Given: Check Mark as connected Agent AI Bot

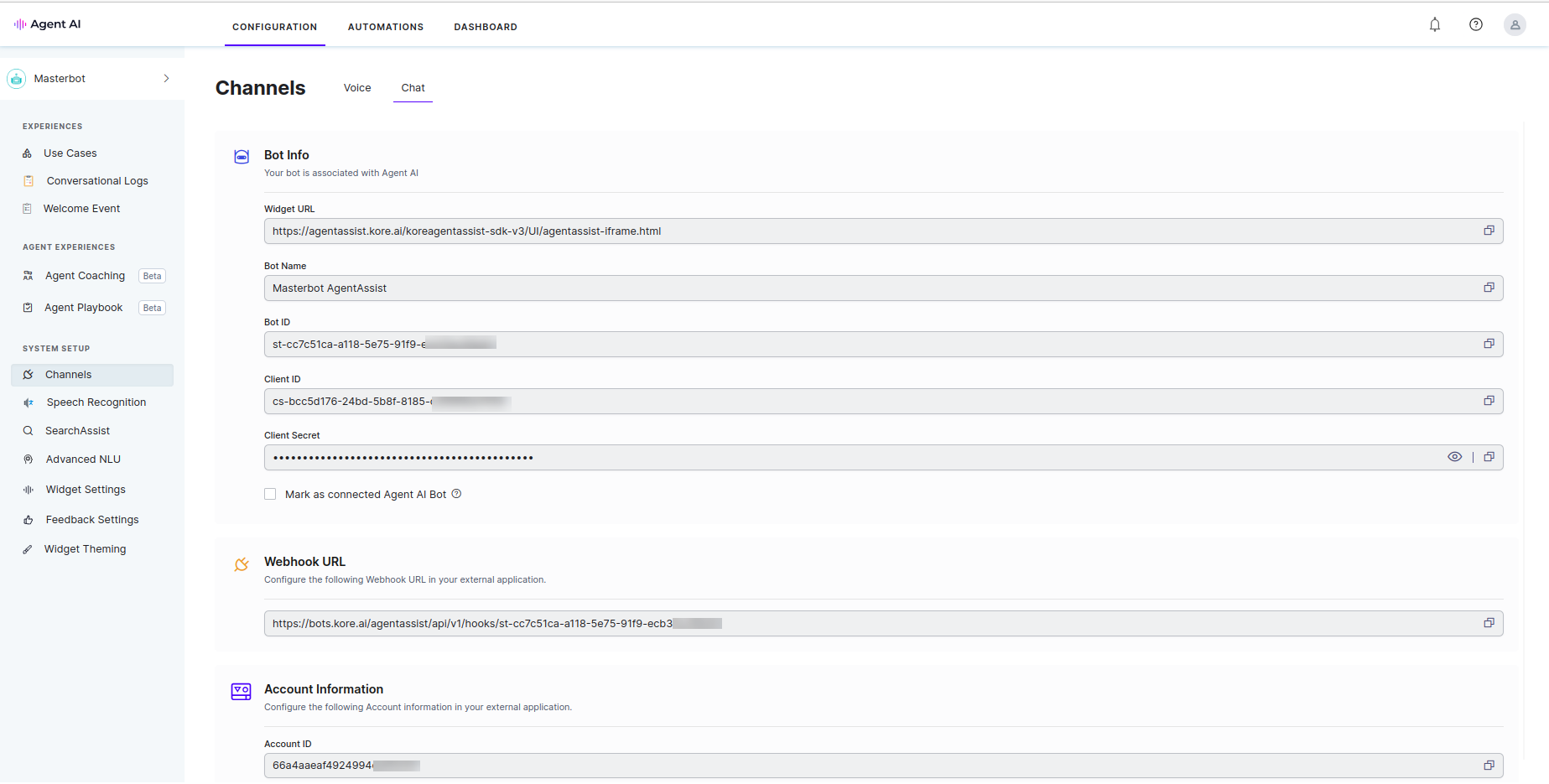Looking at the screenshot, I should click(270, 495).
